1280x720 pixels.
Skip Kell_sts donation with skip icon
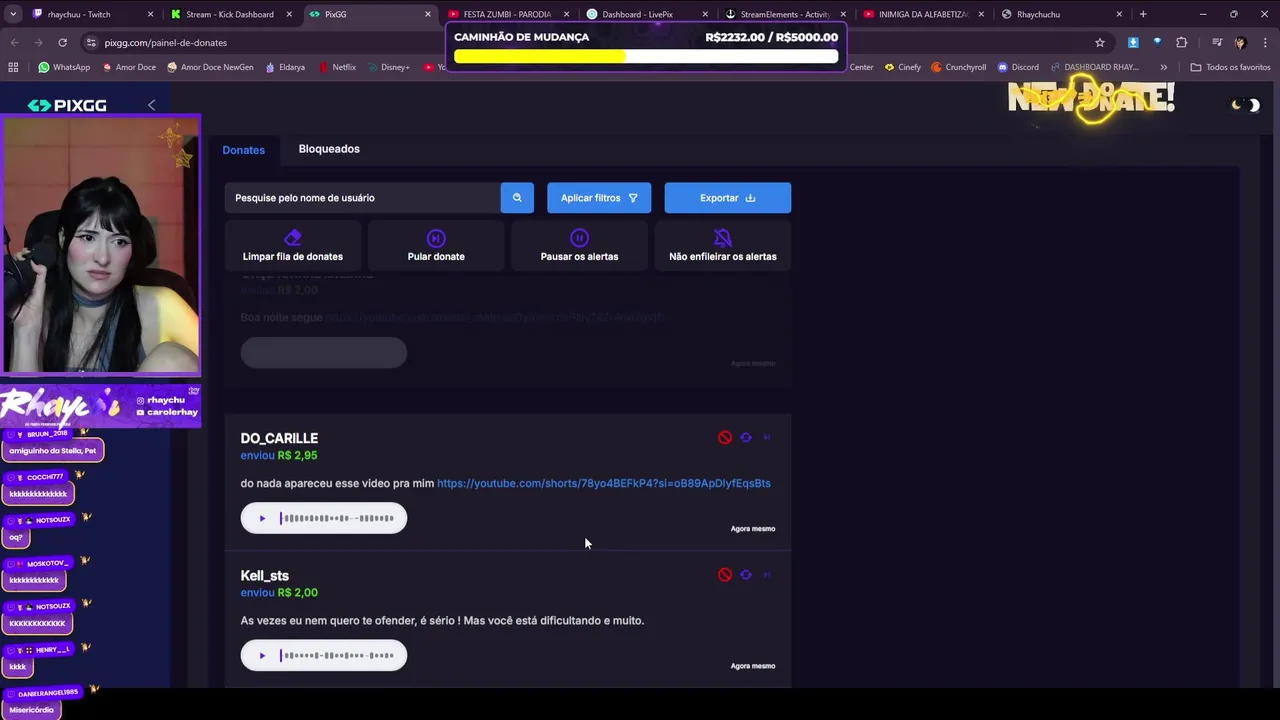[x=767, y=575]
